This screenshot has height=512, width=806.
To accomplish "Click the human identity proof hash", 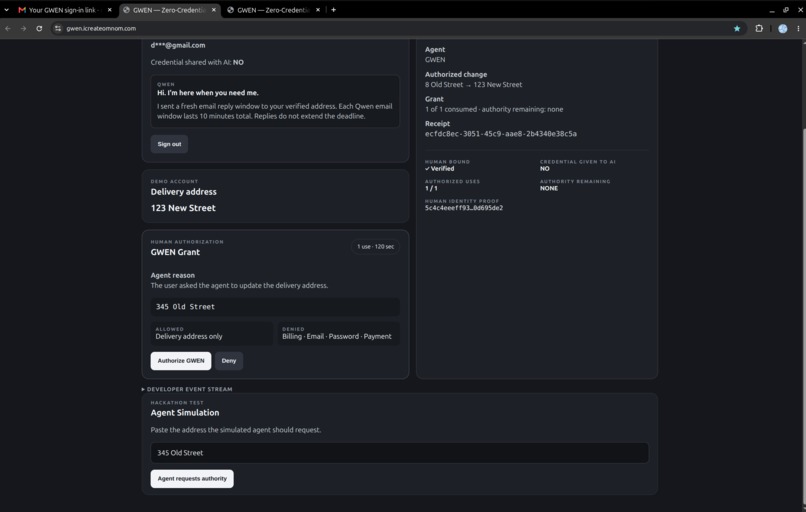I will click(464, 208).
